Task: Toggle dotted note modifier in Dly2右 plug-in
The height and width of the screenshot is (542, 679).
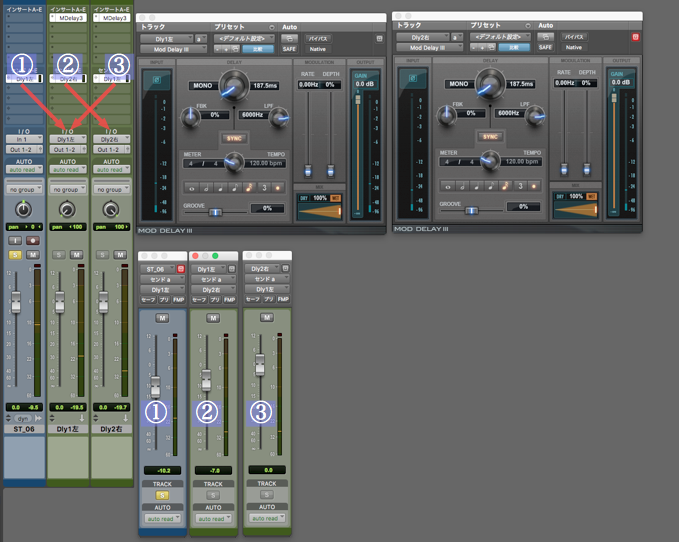Action: coord(534,186)
